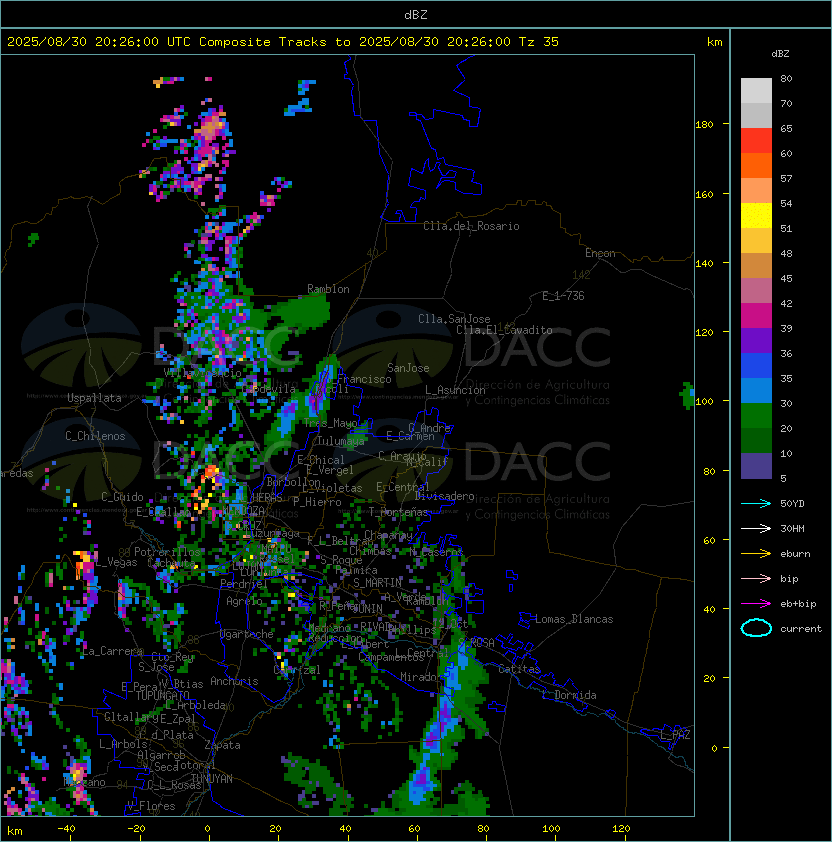Click the 'Uspallata' map label

tap(94, 398)
